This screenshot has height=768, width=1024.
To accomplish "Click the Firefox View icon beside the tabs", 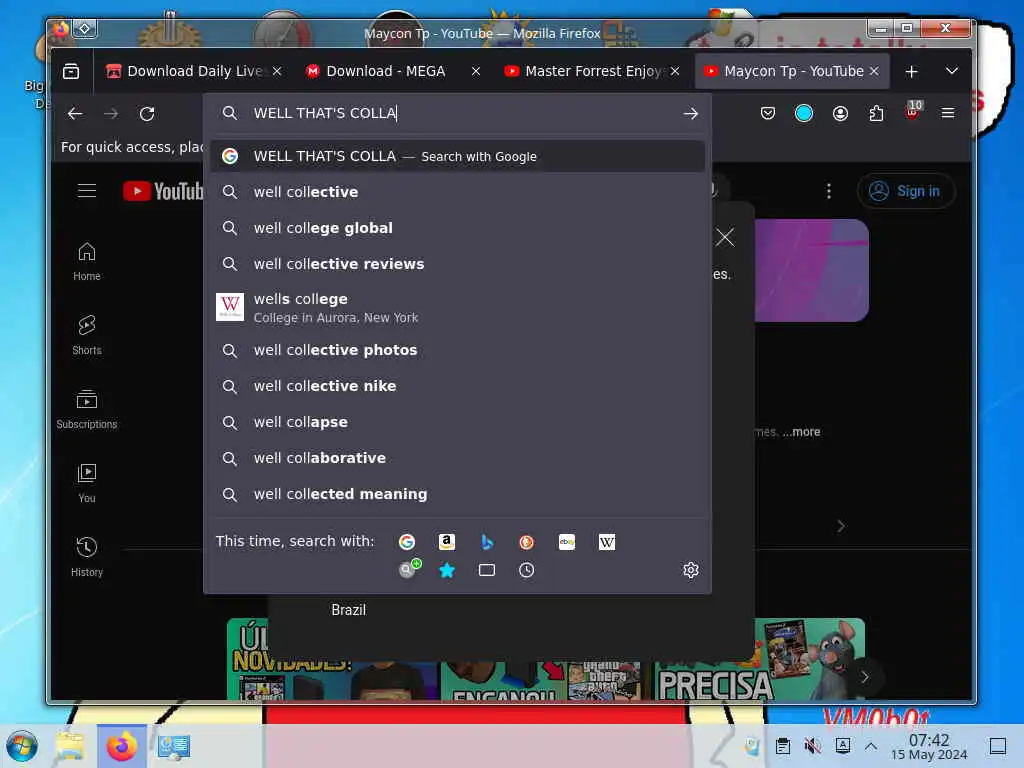I will click(71, 71).
